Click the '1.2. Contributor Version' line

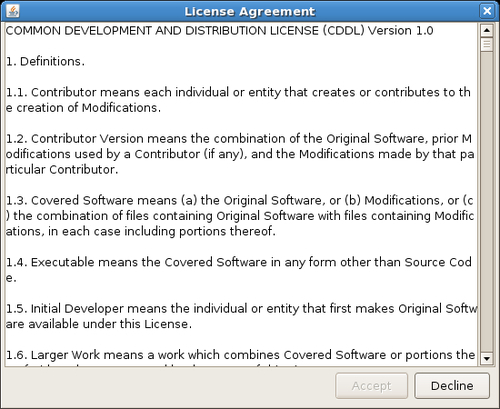[239, 138]
